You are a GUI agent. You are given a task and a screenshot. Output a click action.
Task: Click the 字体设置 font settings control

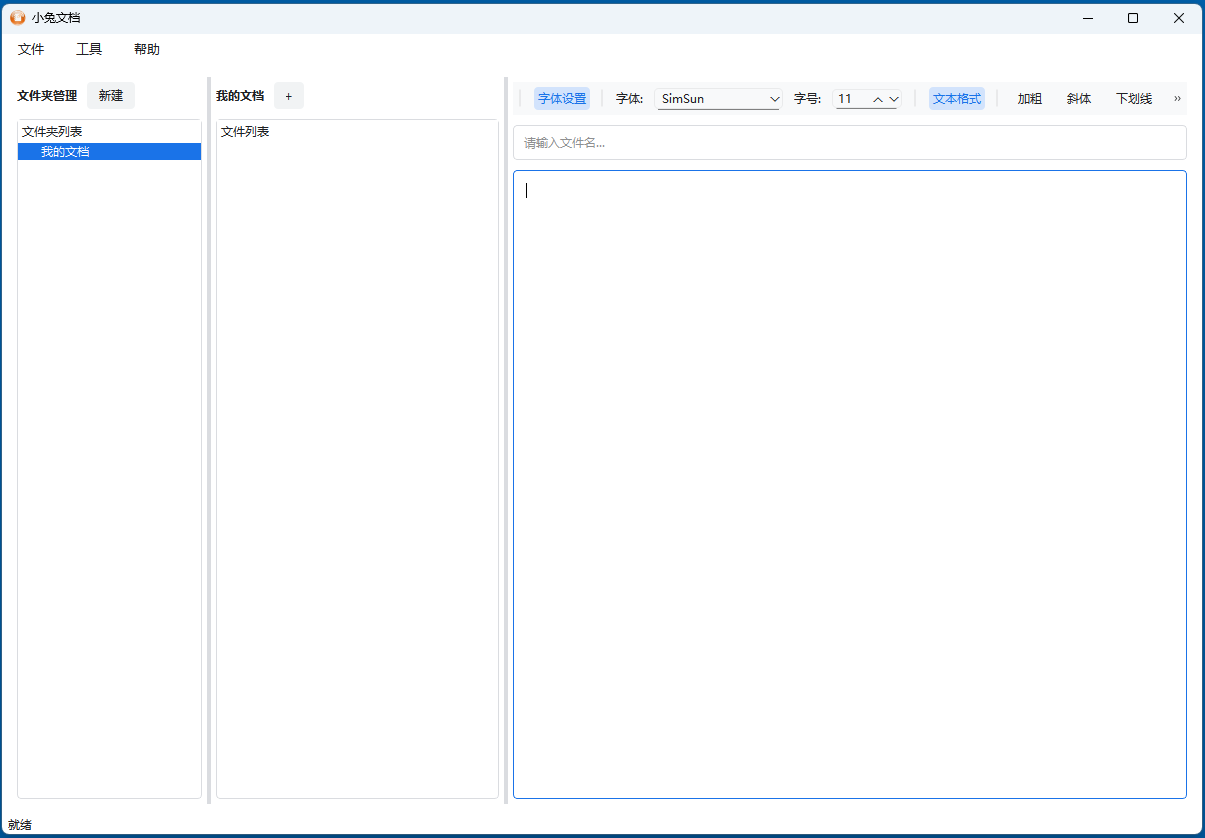(562, 98)
